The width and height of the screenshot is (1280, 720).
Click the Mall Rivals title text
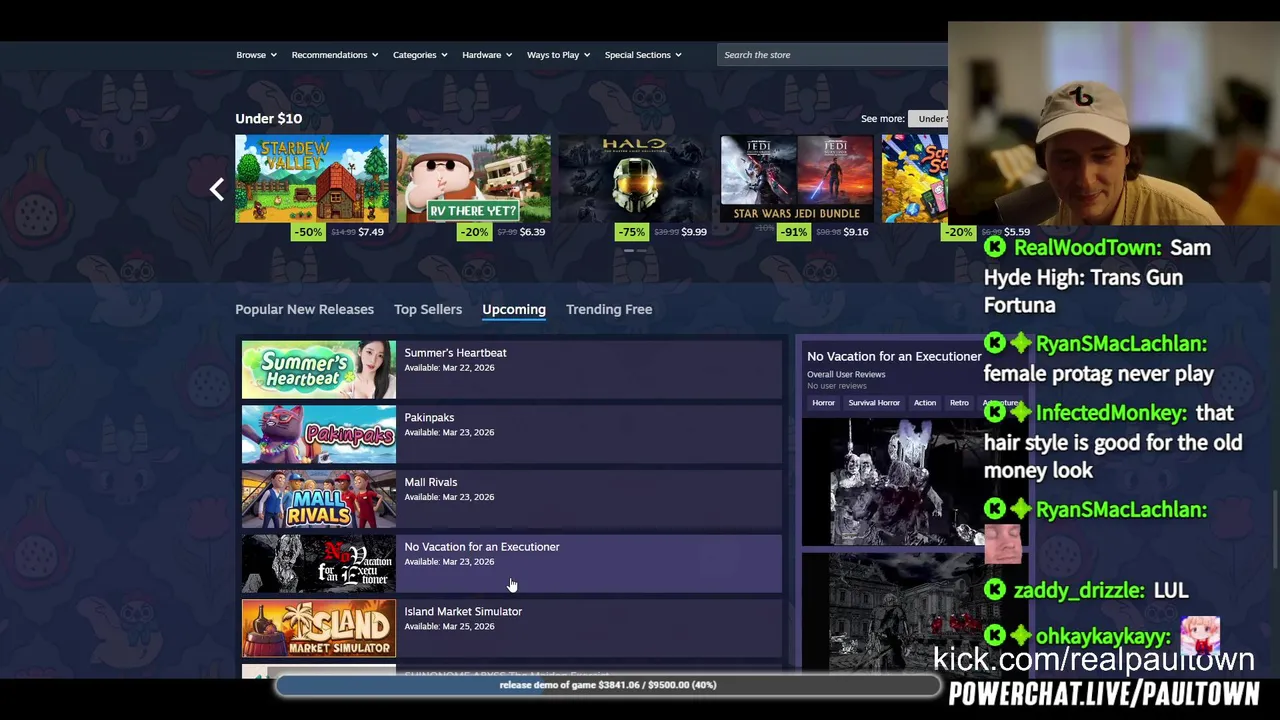[430, 482]
